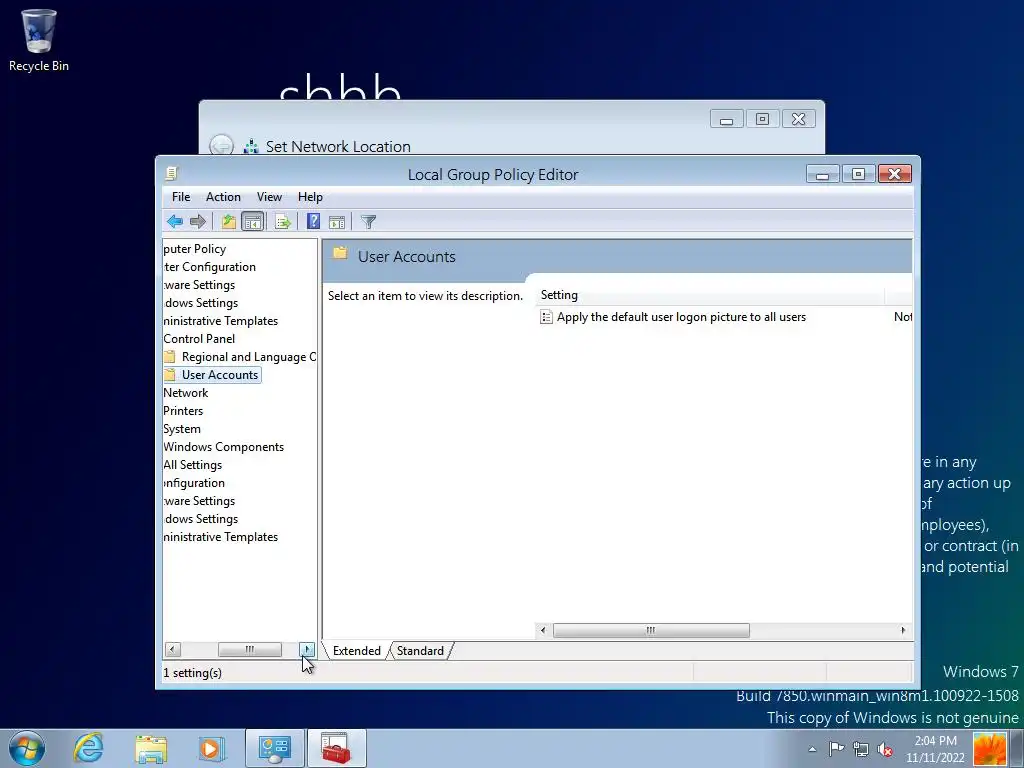Viewport: 1024px width, 768px height.
Task: Click settings list scroll left arrow
Action: point(543,630)
